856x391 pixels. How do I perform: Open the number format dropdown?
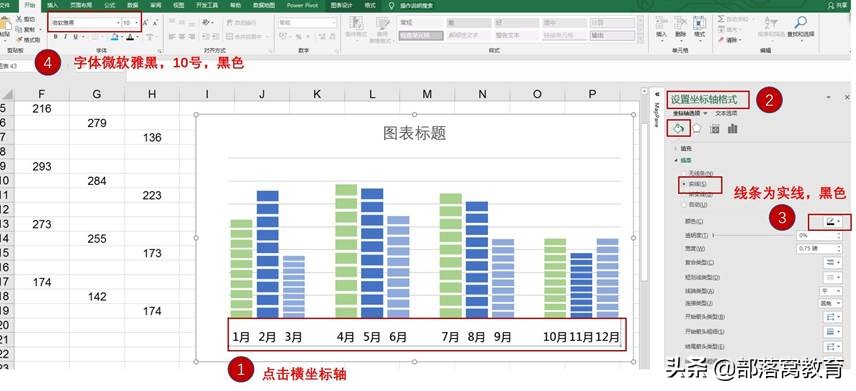[307, 23]
